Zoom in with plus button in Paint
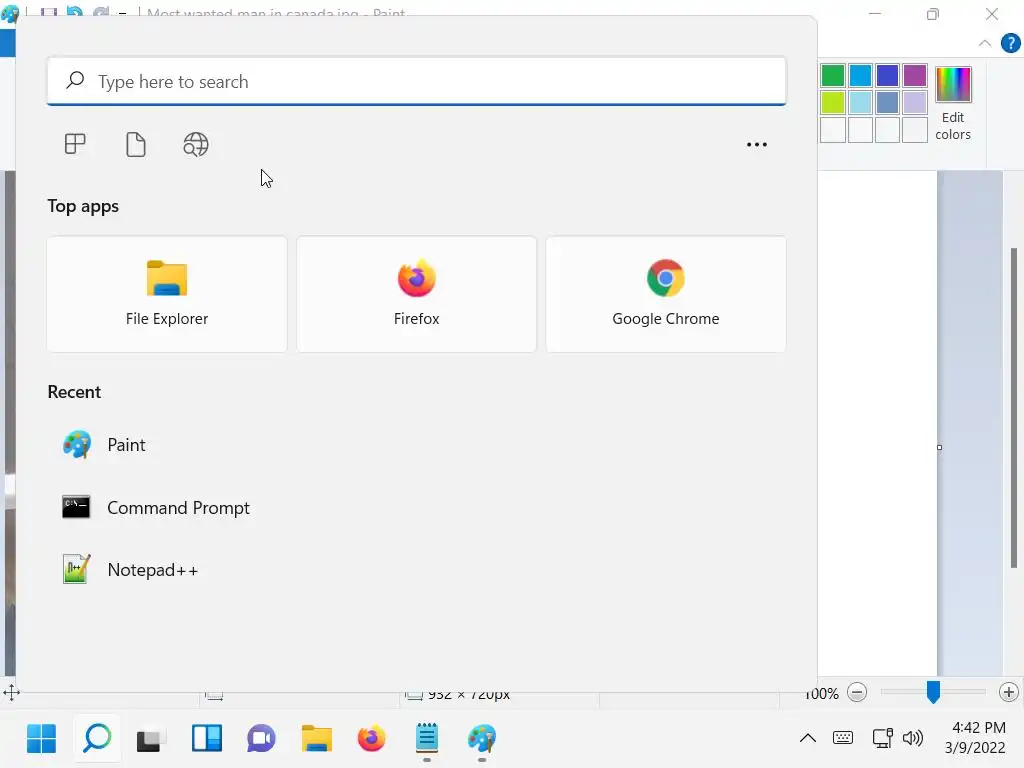This screenshot has height=768, width=1024. [1008, 692]
